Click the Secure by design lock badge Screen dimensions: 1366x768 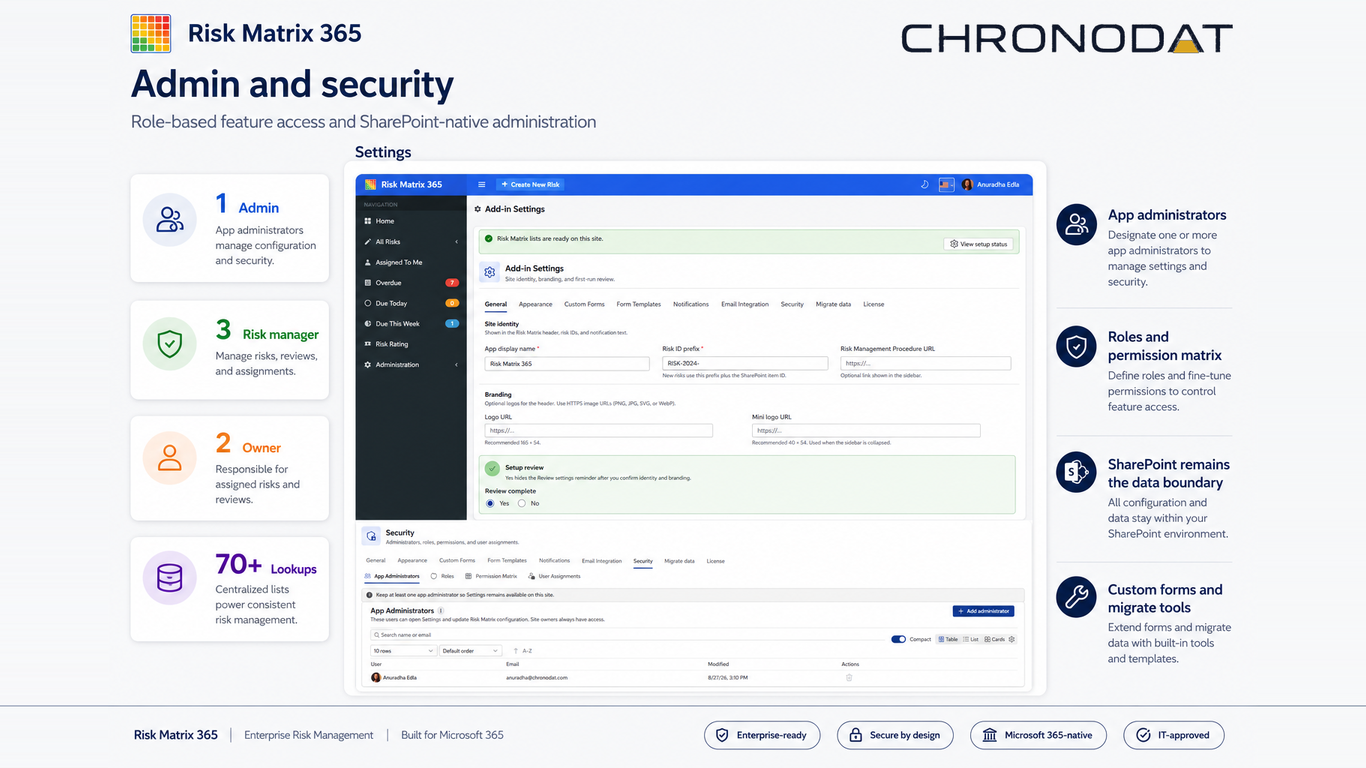coord(895,735)
